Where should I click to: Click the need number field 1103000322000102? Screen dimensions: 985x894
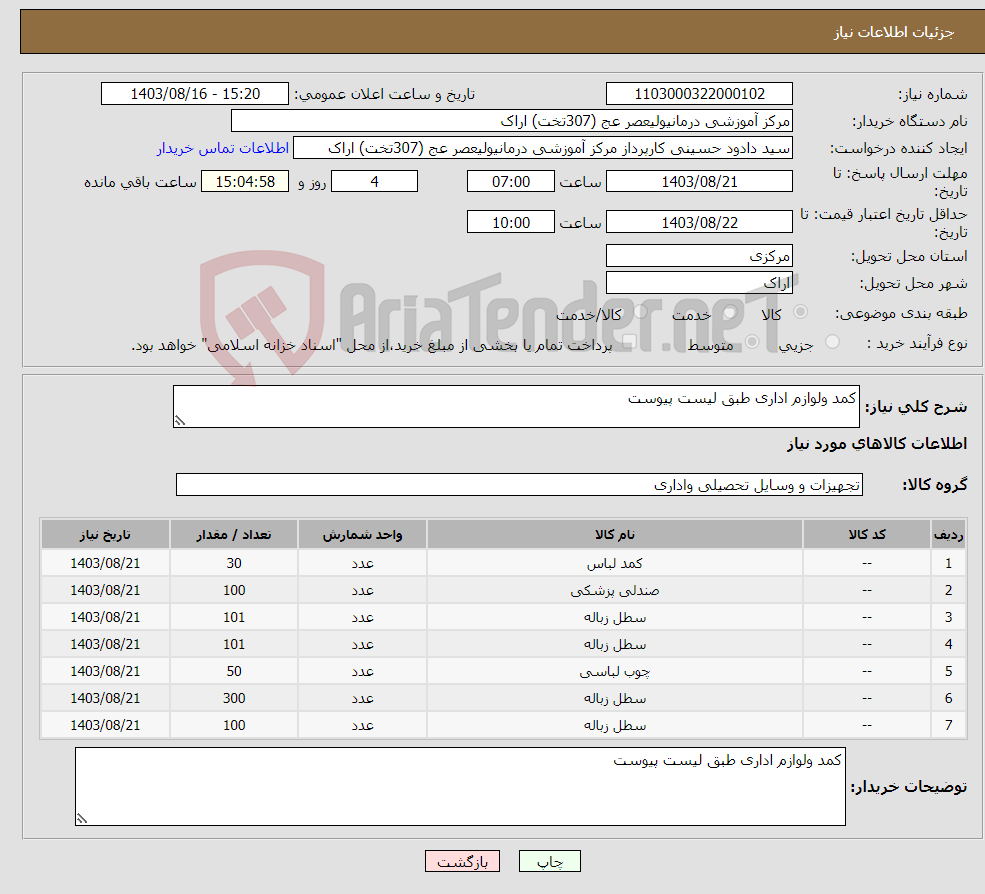click(x=699, y=94)
